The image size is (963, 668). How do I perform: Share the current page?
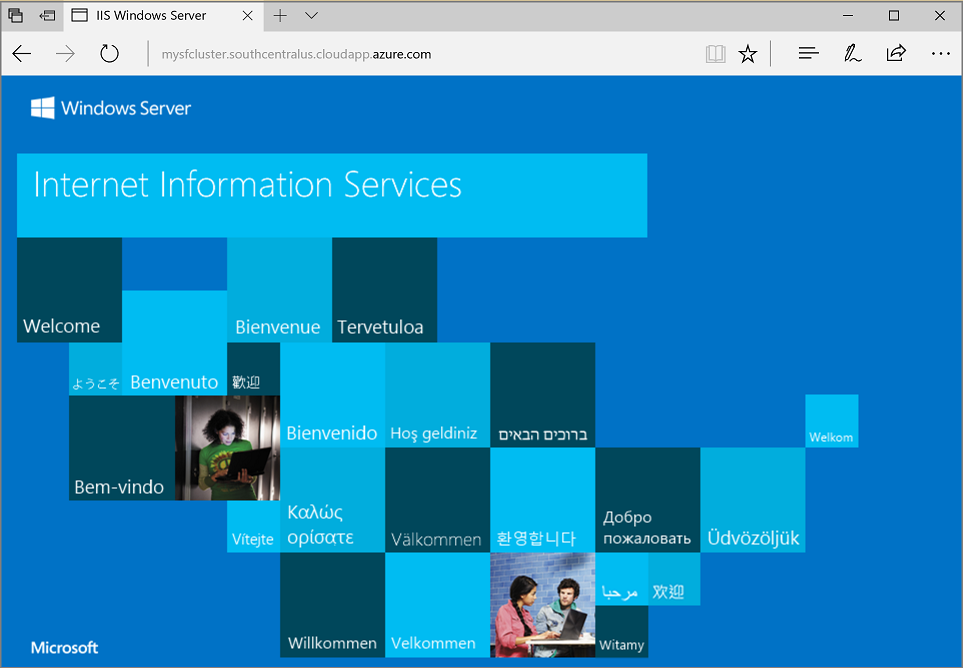pyautogui.click(x=896, y=53)
